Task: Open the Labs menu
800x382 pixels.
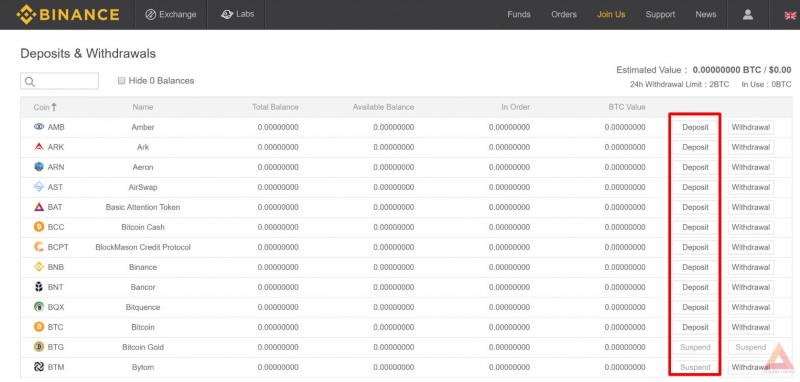Action: 238,14
